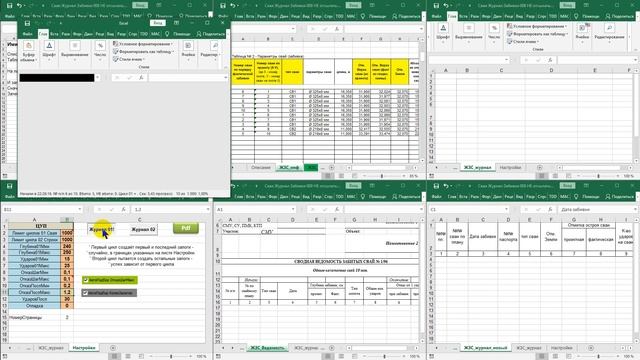640x360 pixels.
Task: Click fx insert function in front Excel window
Action: 141,78
